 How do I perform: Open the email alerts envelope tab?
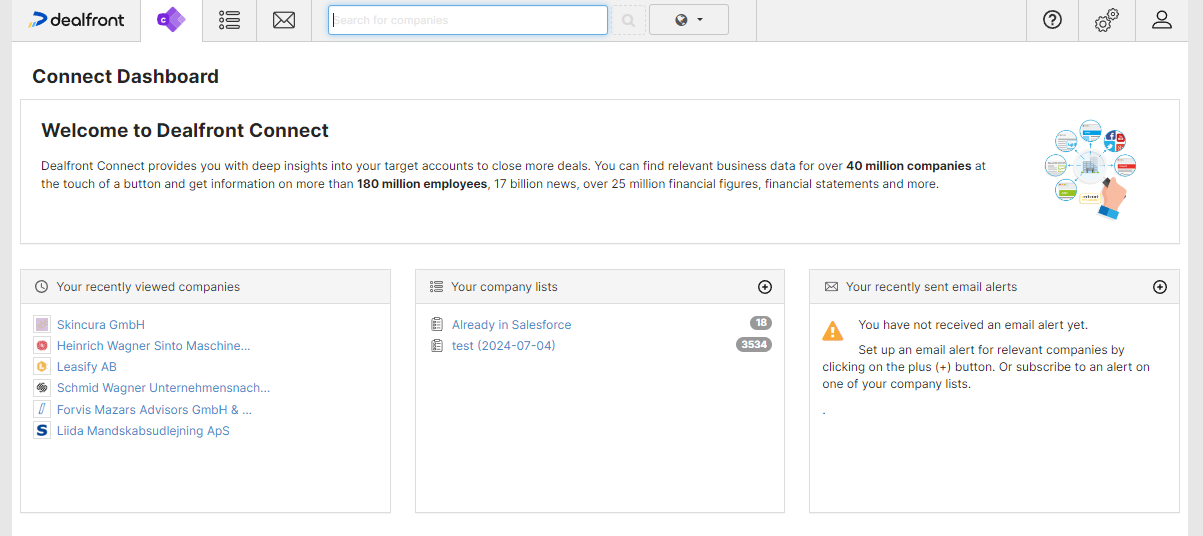click(x=284, y=20)
